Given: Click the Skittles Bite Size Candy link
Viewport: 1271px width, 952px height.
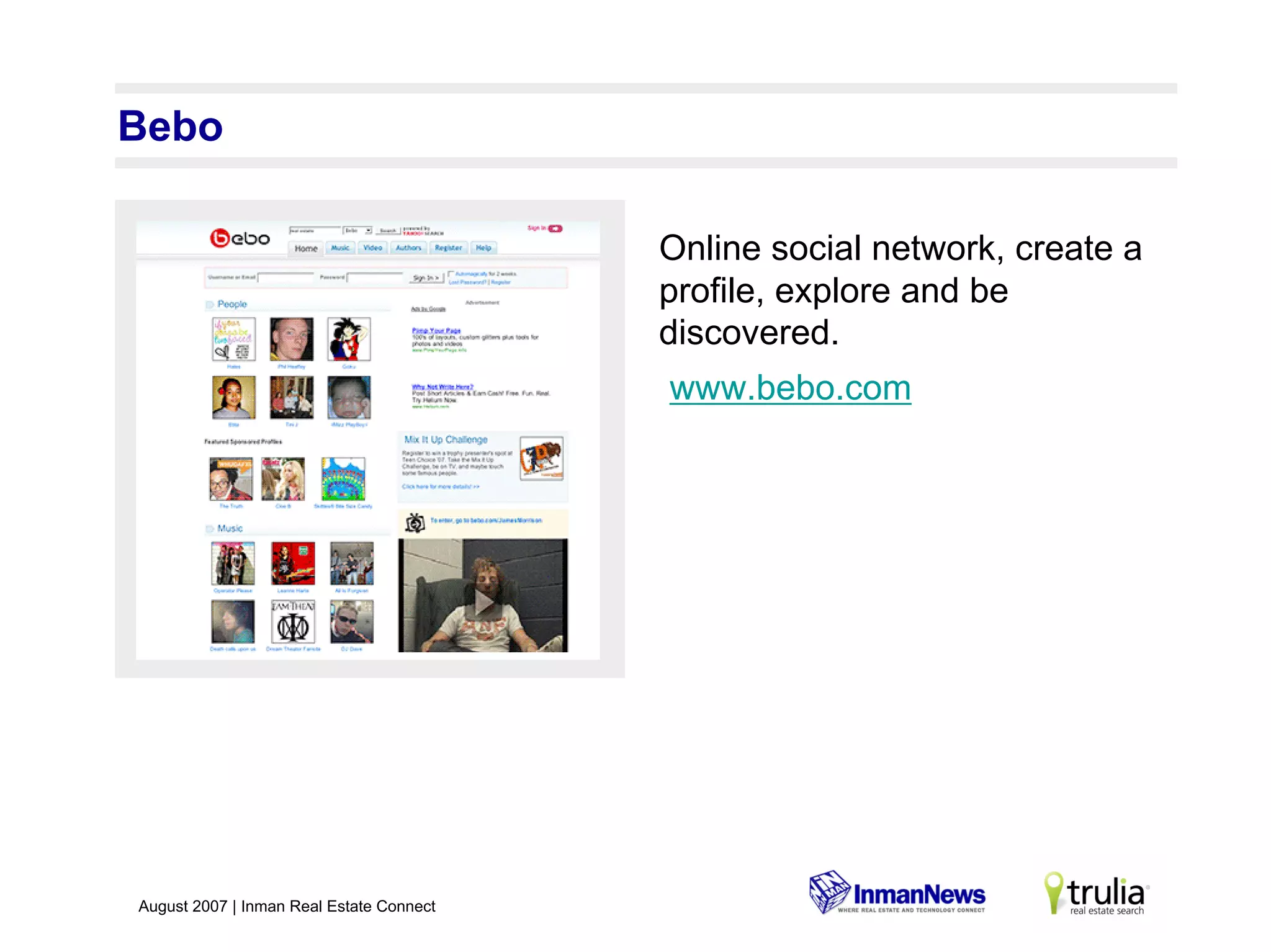Looking at the screenshot, I should point(343,506).
